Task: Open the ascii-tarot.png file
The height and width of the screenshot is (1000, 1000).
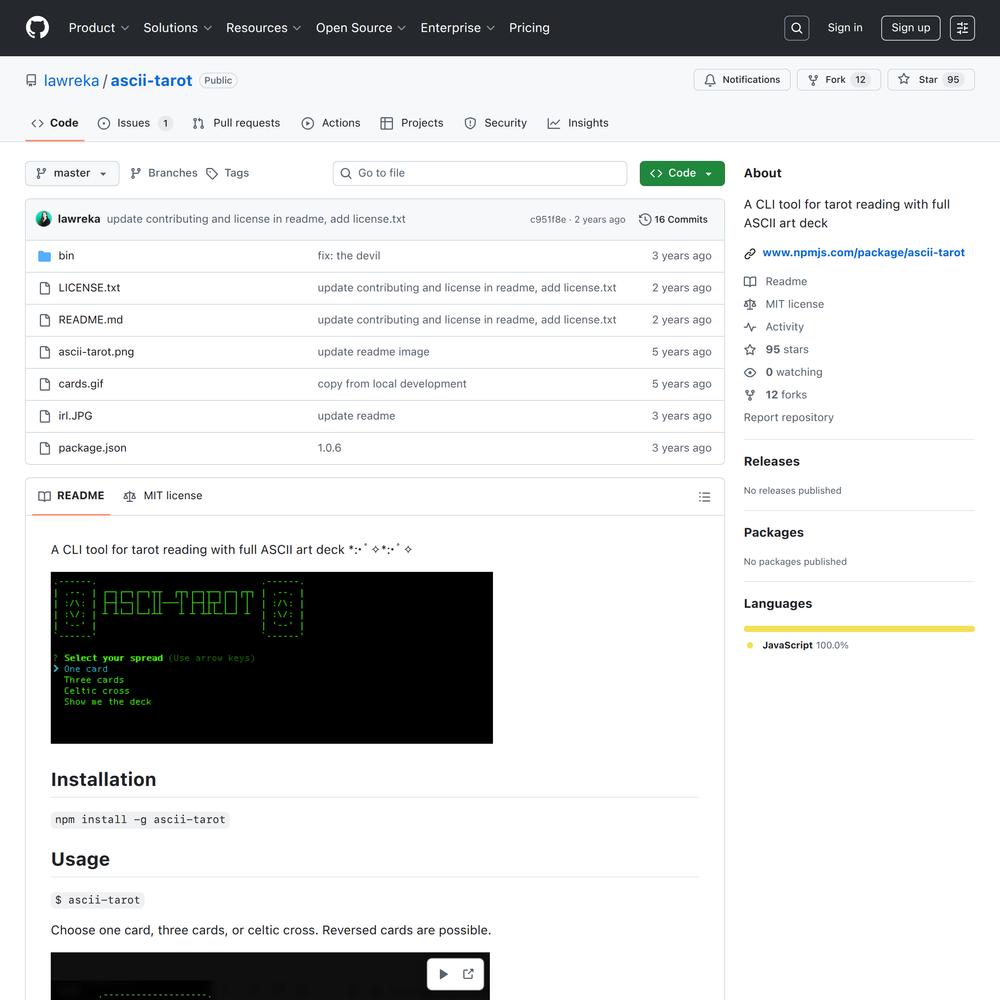Action: [96, 352]
